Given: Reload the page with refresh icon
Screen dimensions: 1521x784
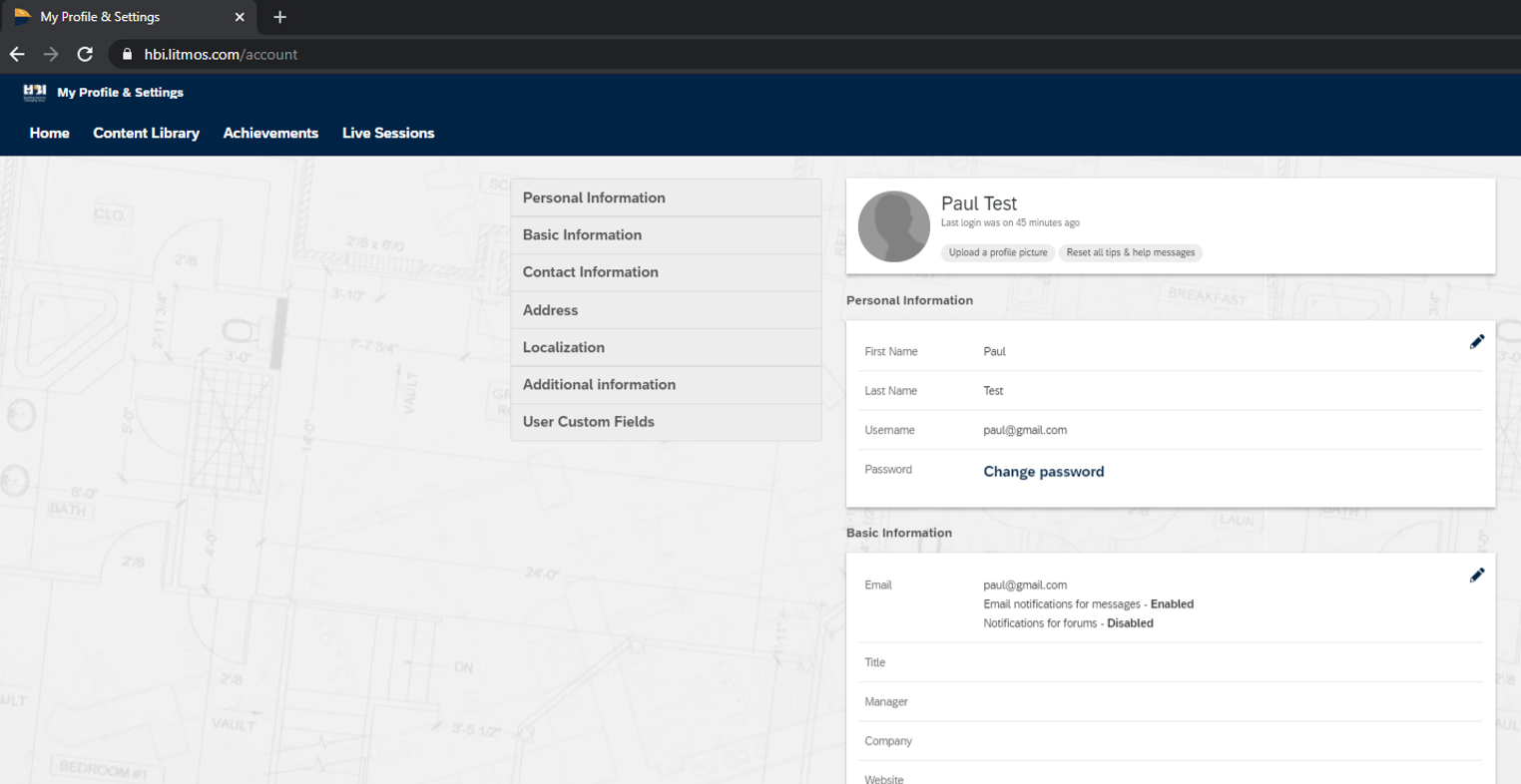Looking at the screenshot, I should (x=85, y=55).
